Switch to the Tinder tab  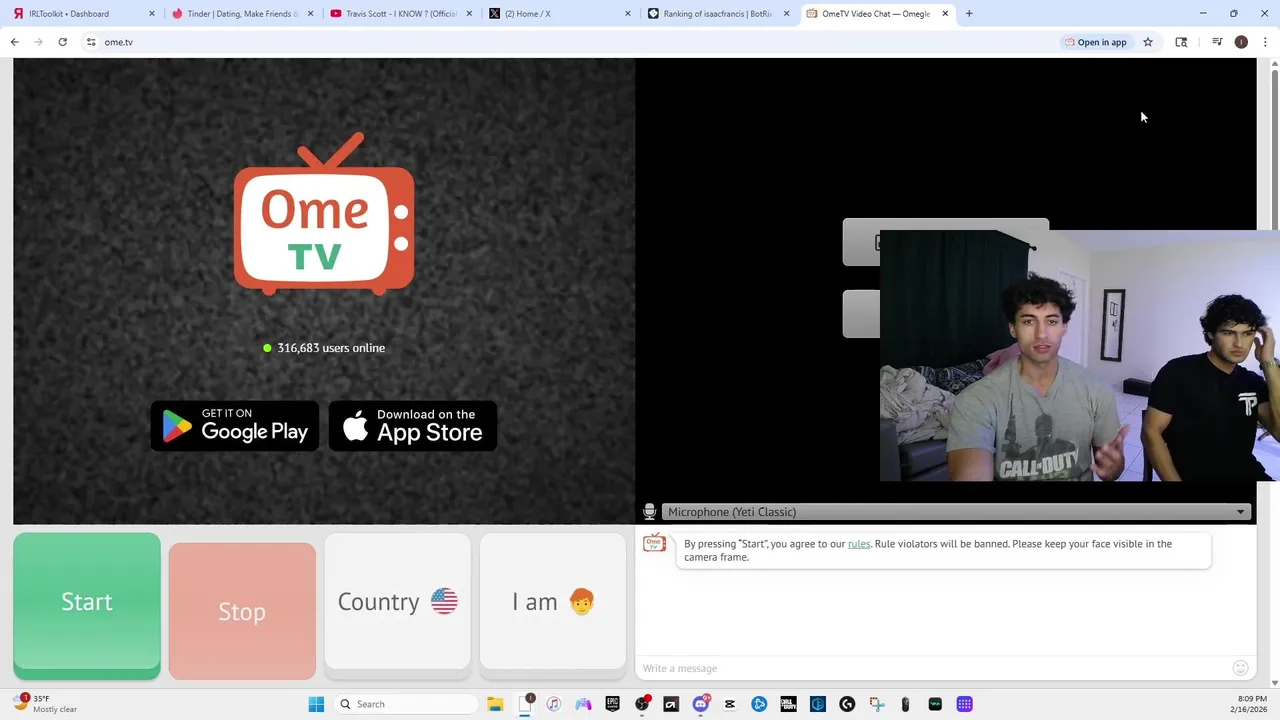[243, 14]
